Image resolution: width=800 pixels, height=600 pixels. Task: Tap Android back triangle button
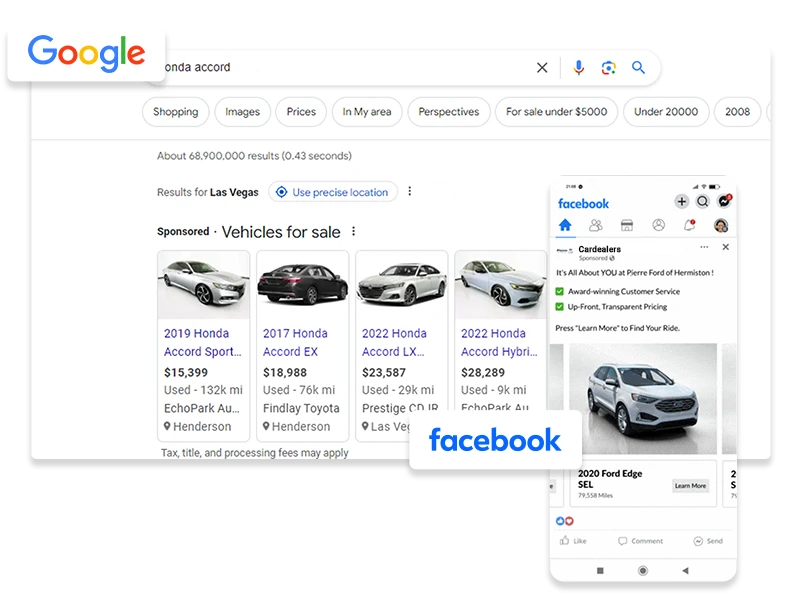click(x=685, y=570)
